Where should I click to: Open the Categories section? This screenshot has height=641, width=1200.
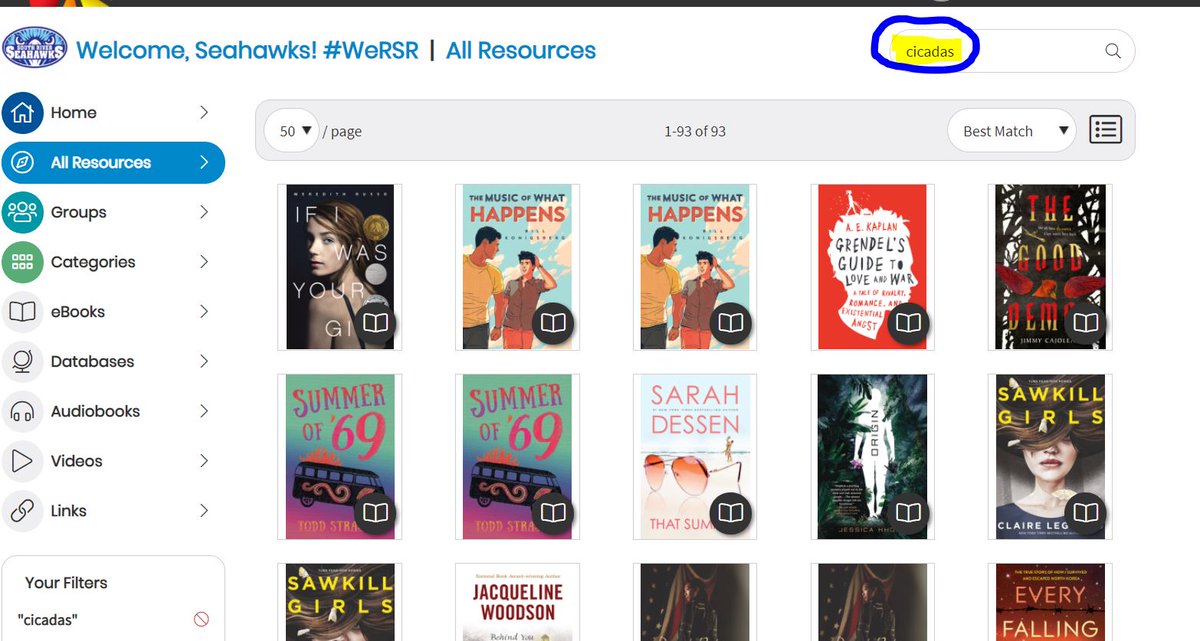tap(113, 262)
